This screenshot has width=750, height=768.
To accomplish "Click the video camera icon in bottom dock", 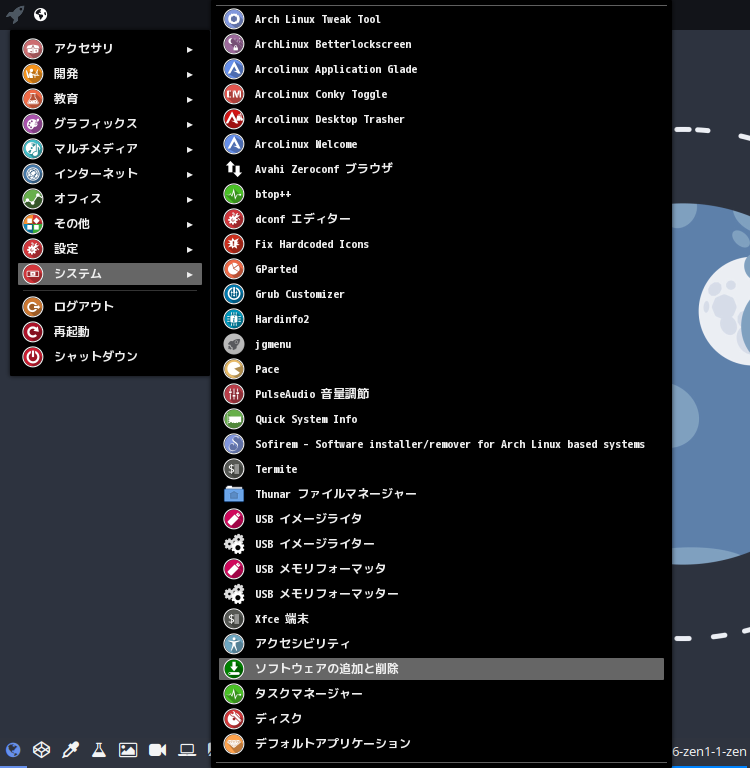I will (158, 750).
